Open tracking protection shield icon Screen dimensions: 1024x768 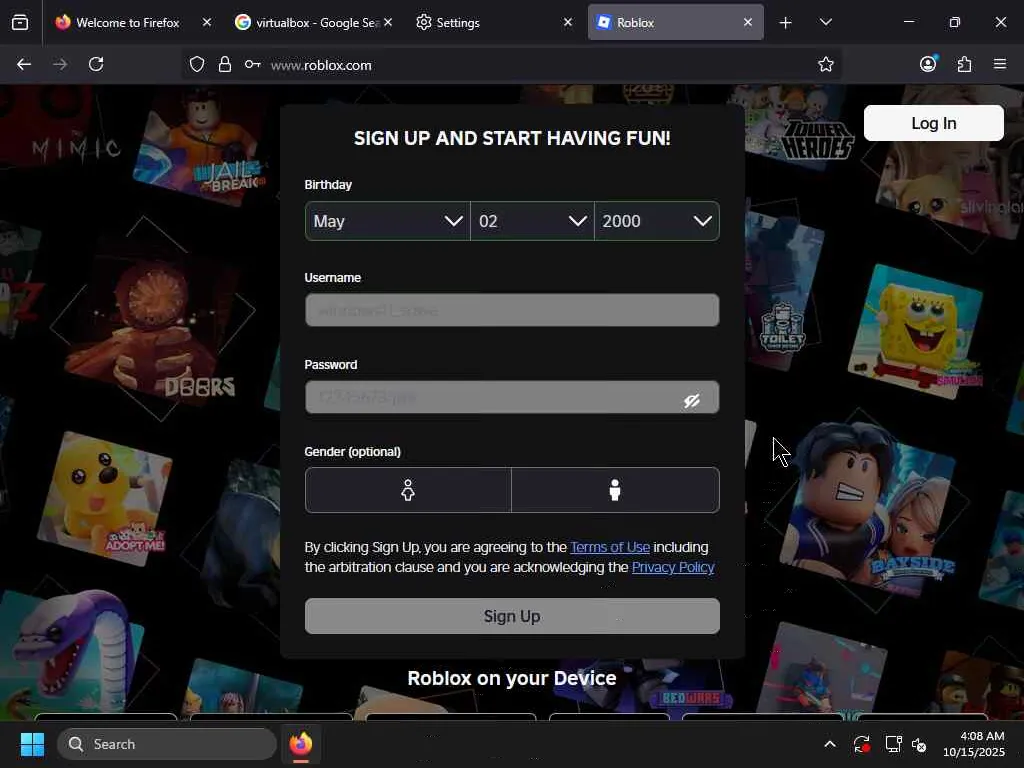click(197, 64)
